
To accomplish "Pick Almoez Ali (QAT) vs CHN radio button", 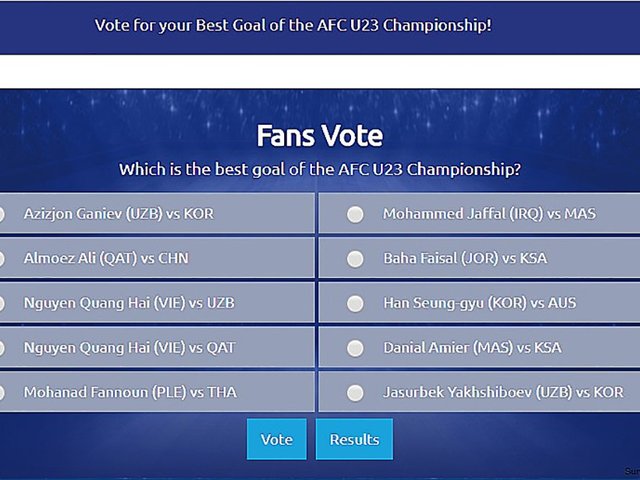I will (x=1, y=259).
